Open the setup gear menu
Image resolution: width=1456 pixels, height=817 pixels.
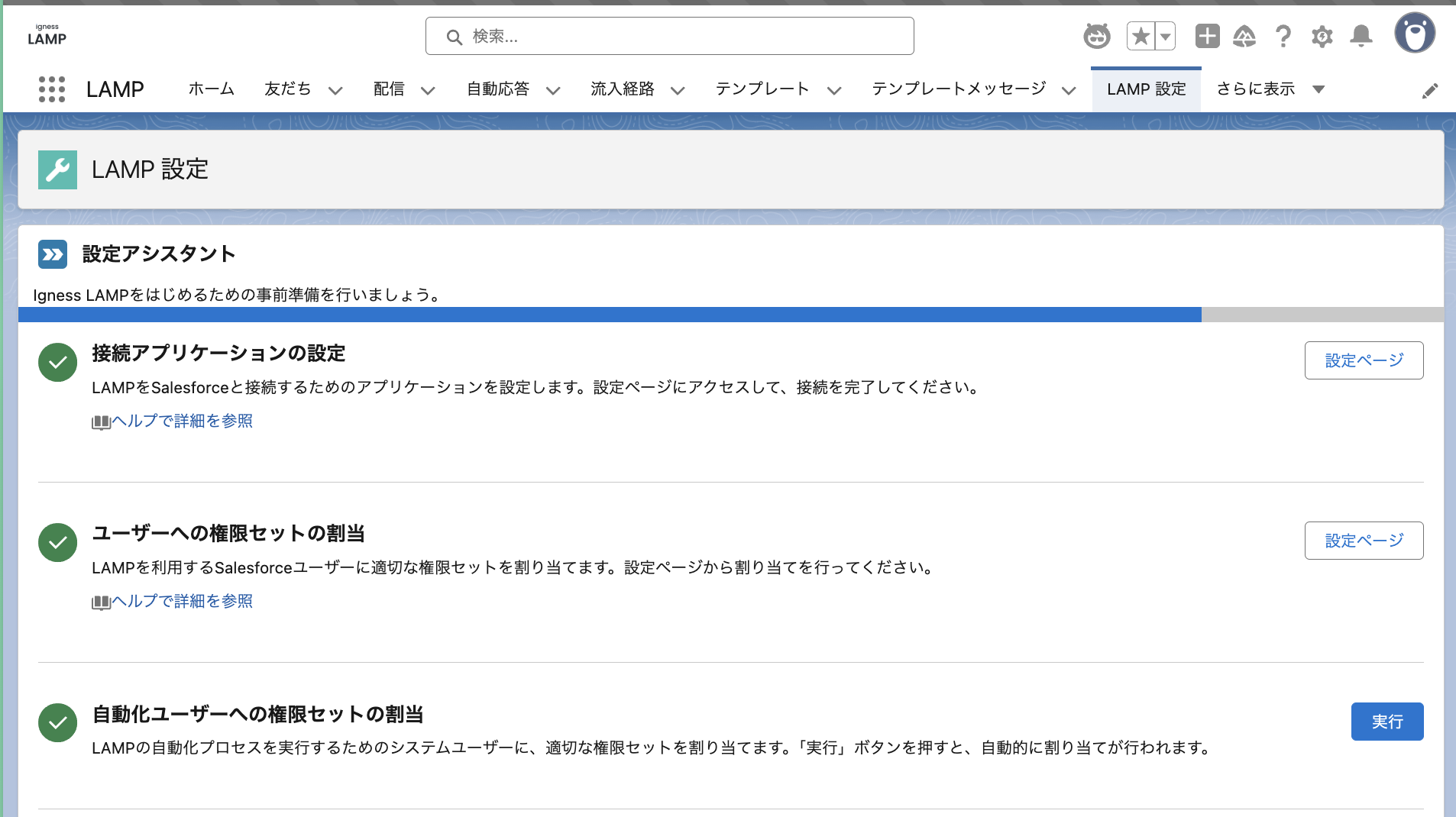coord(1322,36)
